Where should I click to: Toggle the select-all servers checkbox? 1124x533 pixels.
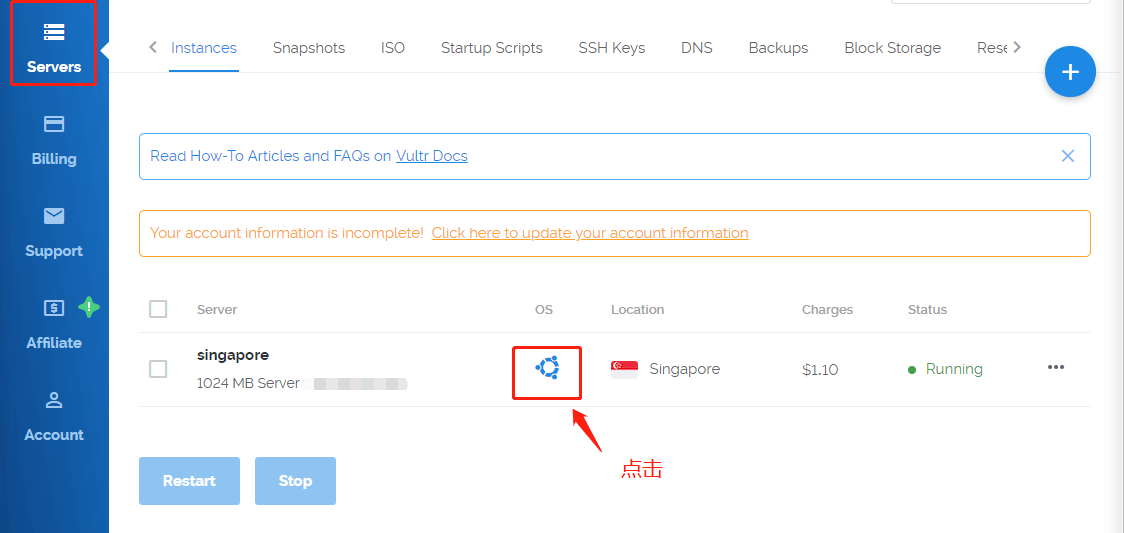158,309
